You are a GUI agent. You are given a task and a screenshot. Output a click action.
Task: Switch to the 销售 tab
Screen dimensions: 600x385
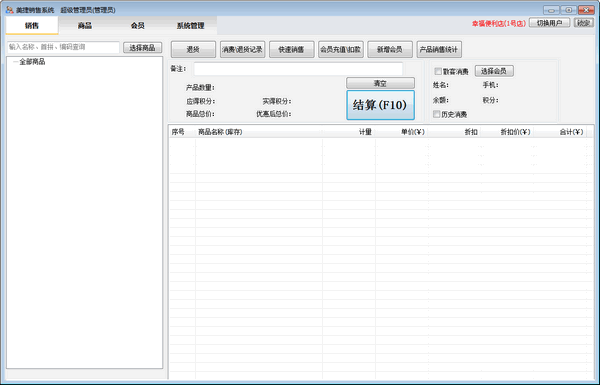click(32, 26)
